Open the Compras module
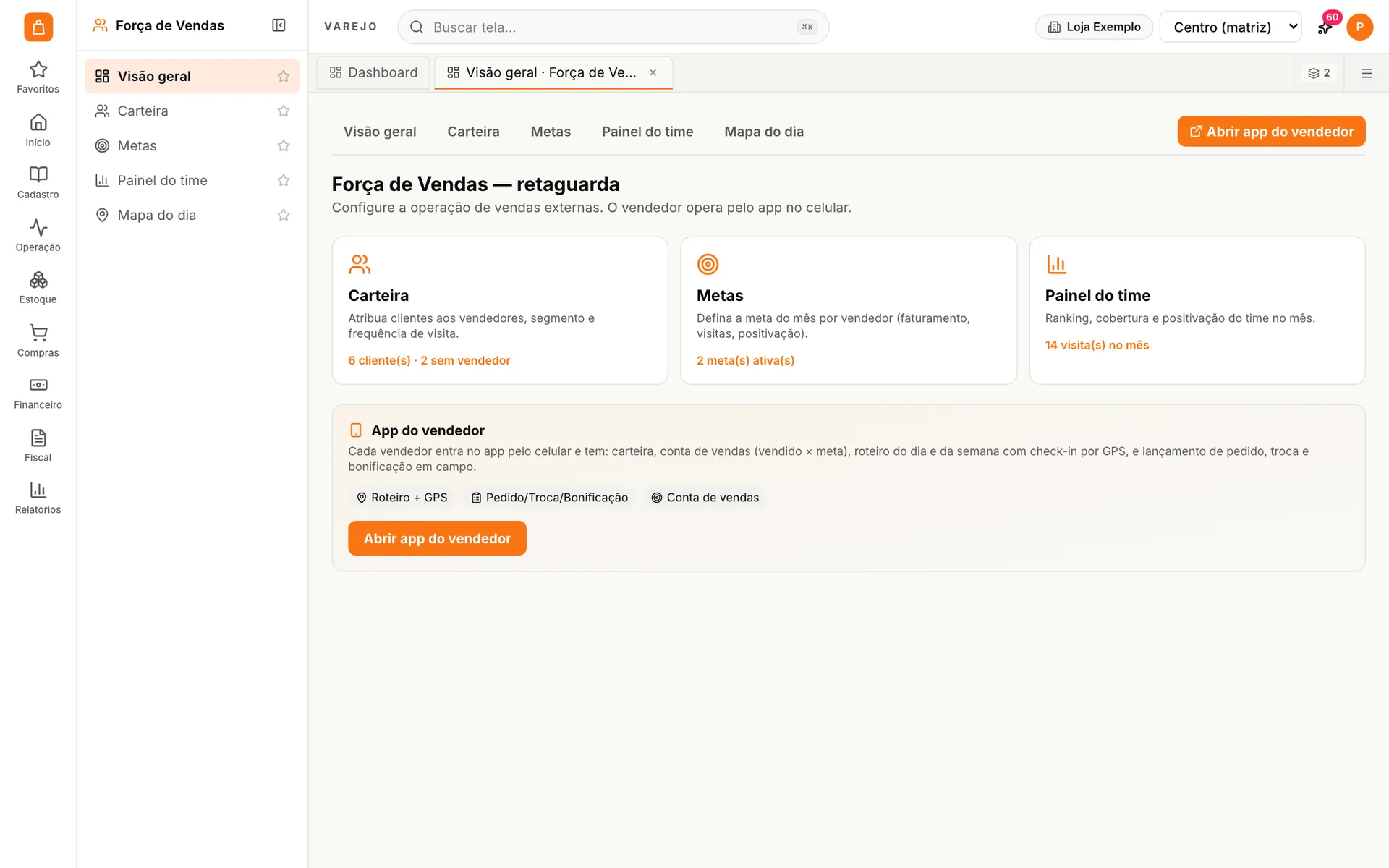The image size is (1389, 868). point(38,341)
